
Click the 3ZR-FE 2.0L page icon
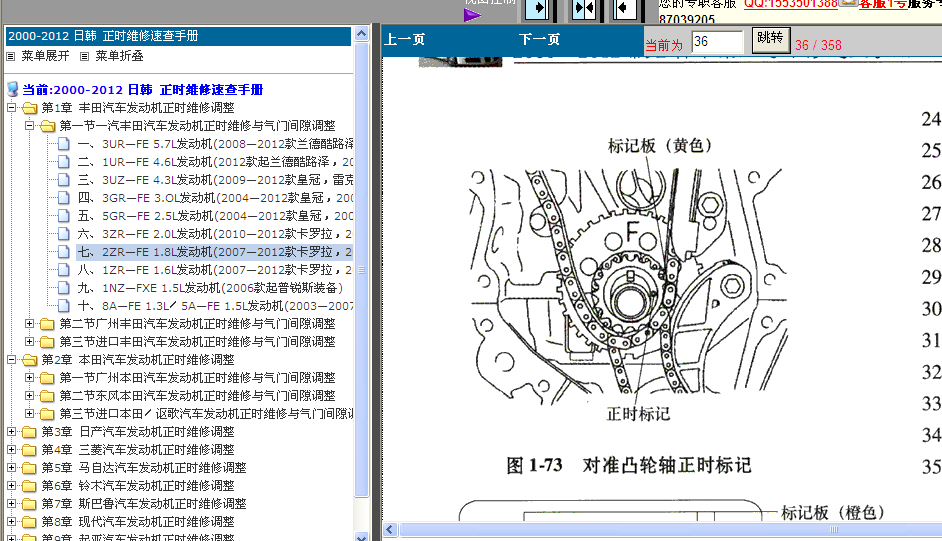64,234
